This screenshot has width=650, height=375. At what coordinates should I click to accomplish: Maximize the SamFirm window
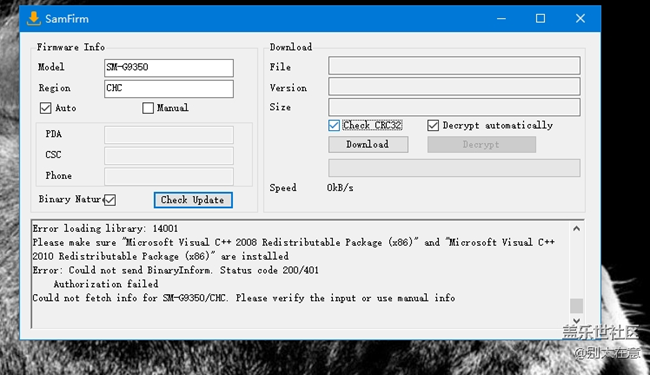pos(540,19)
